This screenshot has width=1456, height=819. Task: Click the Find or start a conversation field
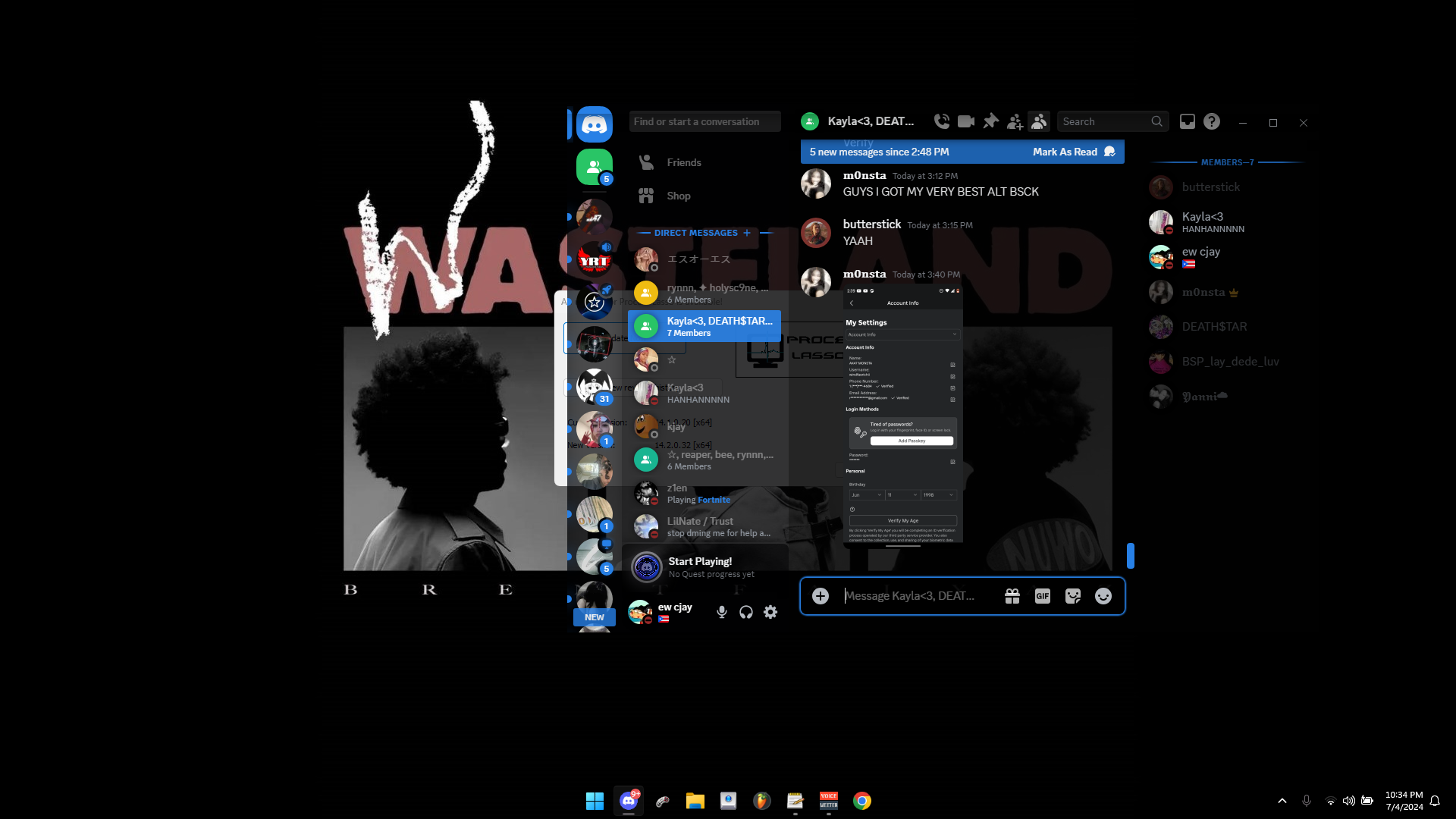pyautogui.click(x=704, y=121)
